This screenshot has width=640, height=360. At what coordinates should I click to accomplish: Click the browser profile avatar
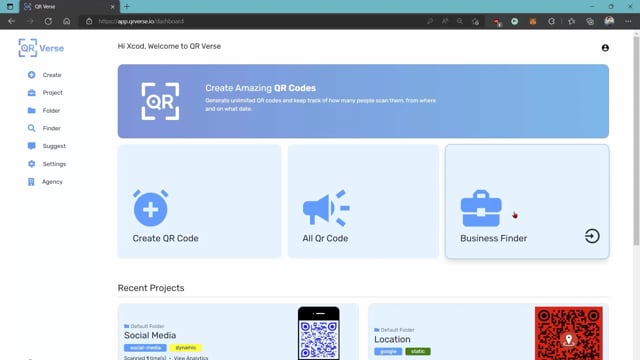point(609,21)
